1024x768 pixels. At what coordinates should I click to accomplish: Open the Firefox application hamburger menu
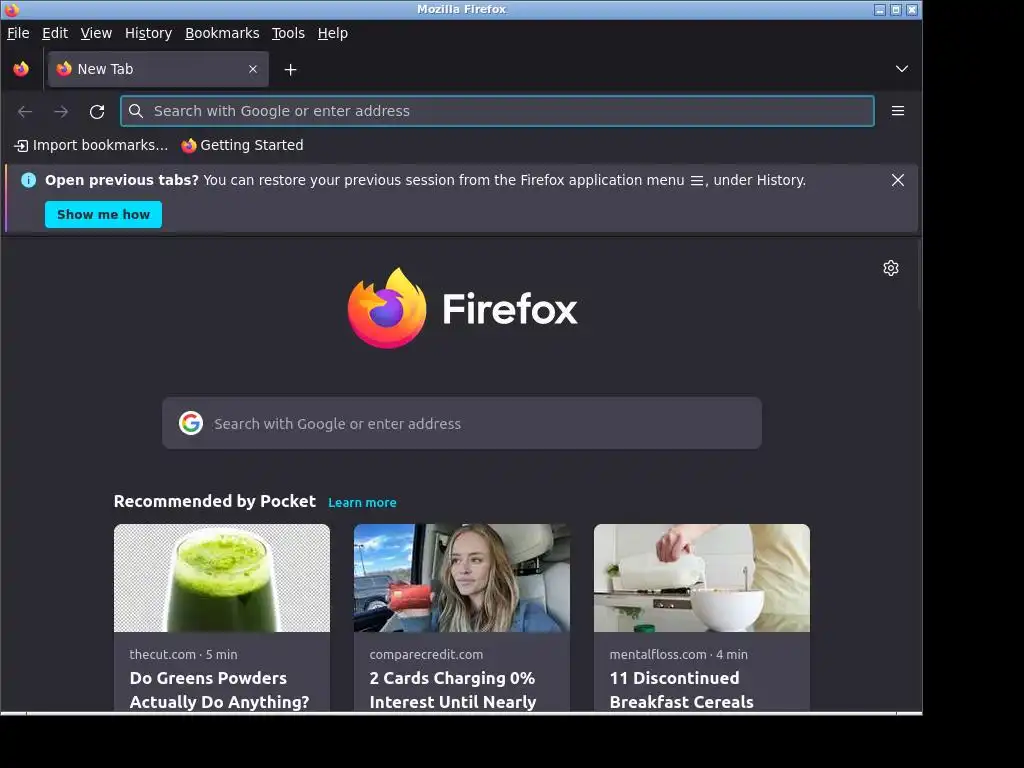click(x=898, y=111)
